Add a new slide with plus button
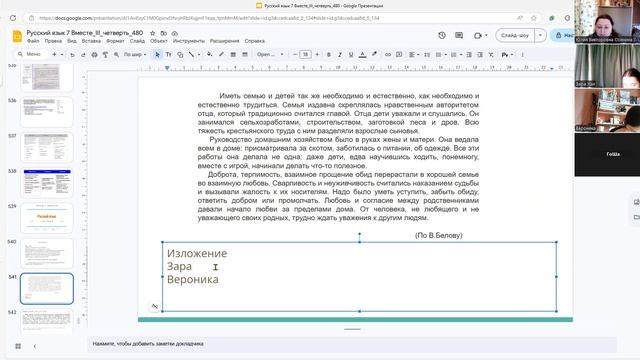 (x=54, y=55)
